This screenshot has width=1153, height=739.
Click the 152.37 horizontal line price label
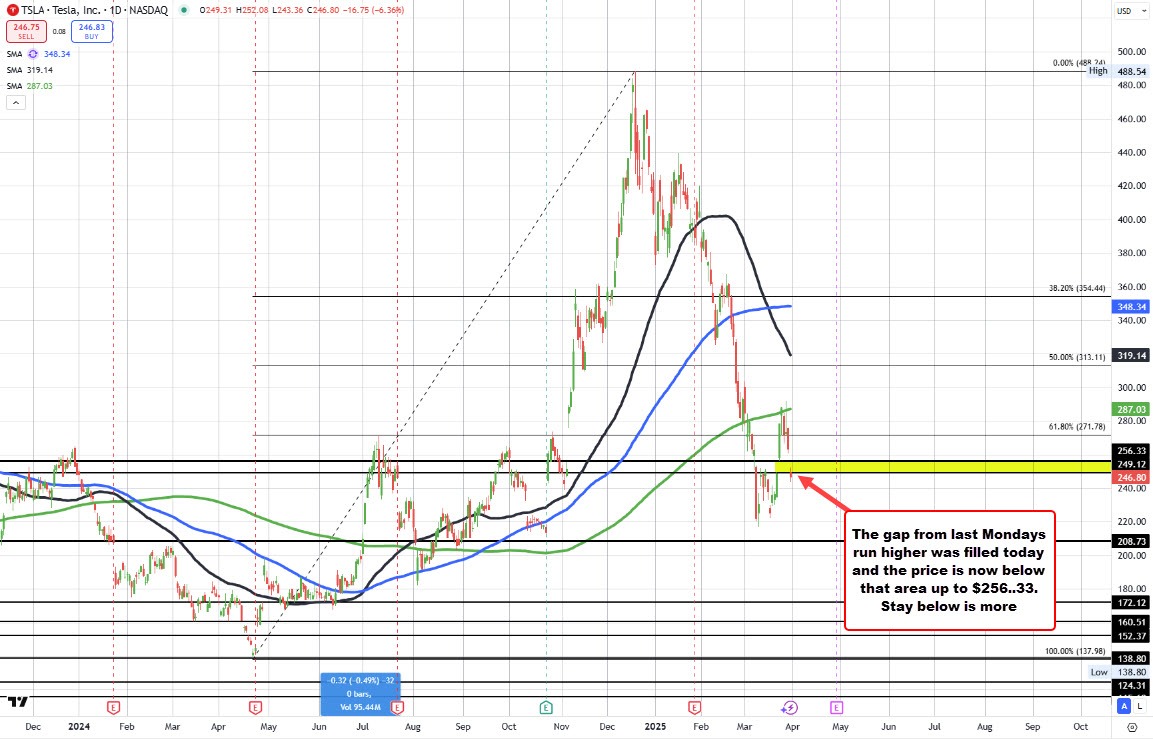[1130, 636]
